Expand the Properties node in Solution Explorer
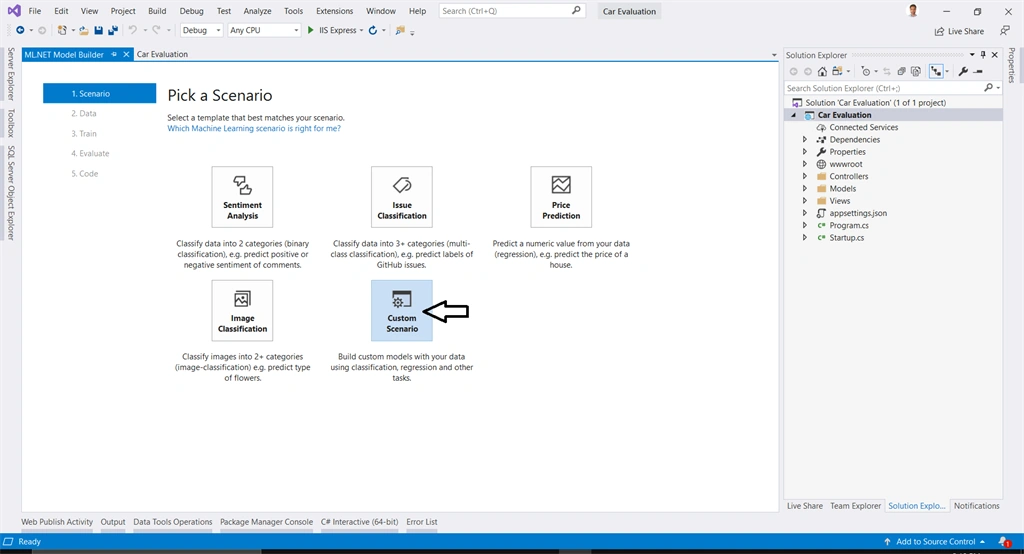 point(805,152)
